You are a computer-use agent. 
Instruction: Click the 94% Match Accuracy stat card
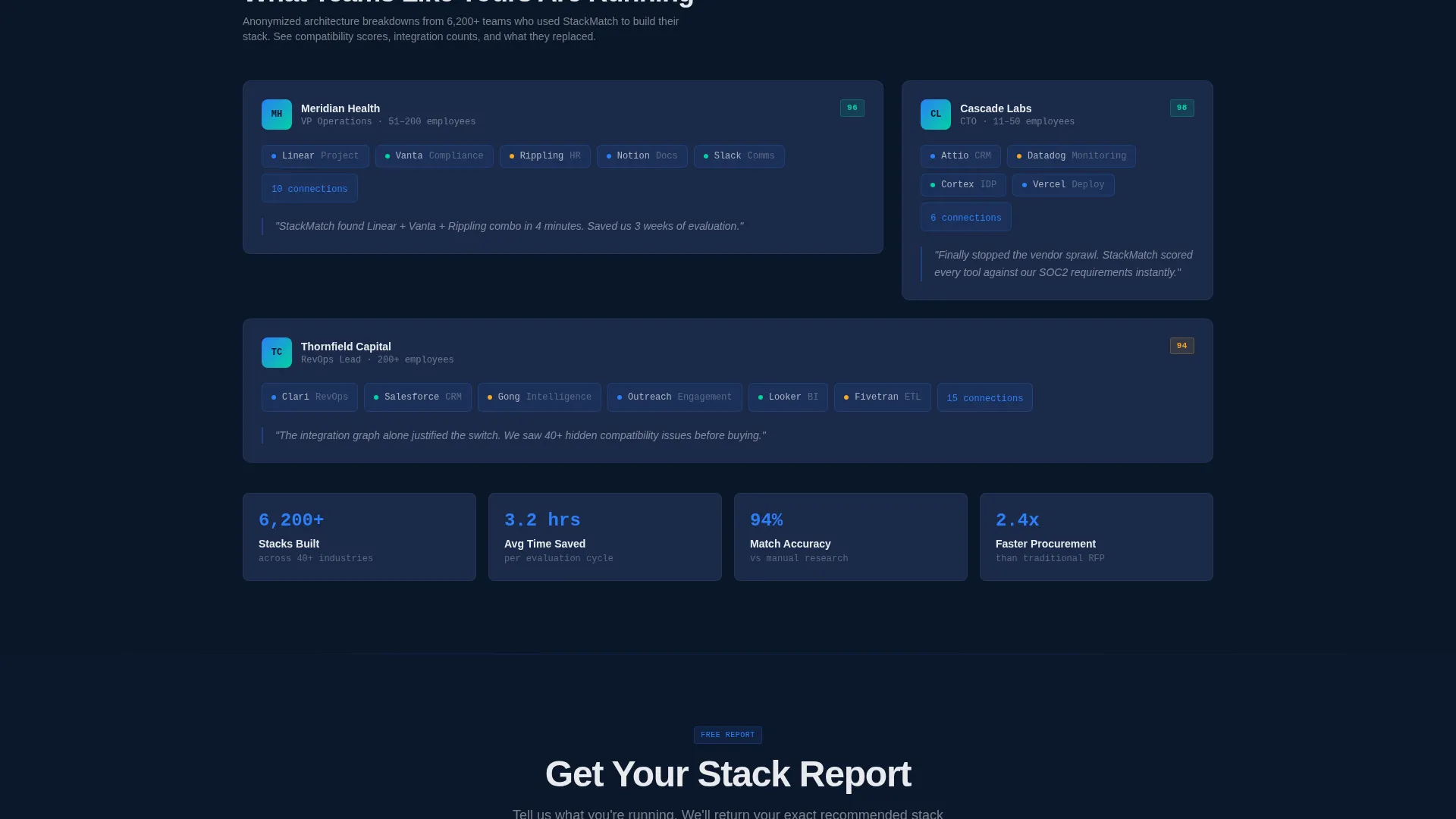tap(851, 537)
